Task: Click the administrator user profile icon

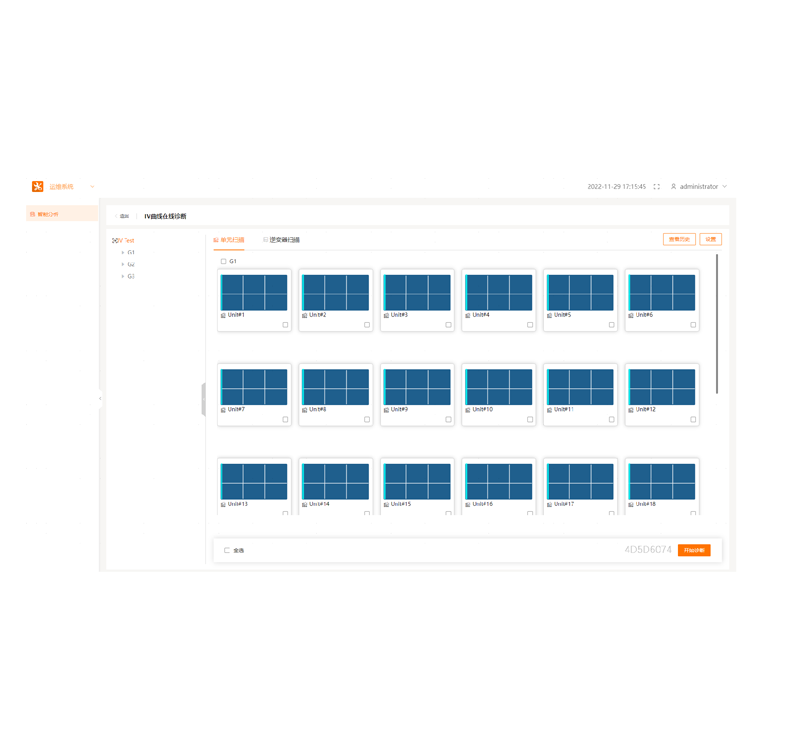Action: (x=674, y=186)
